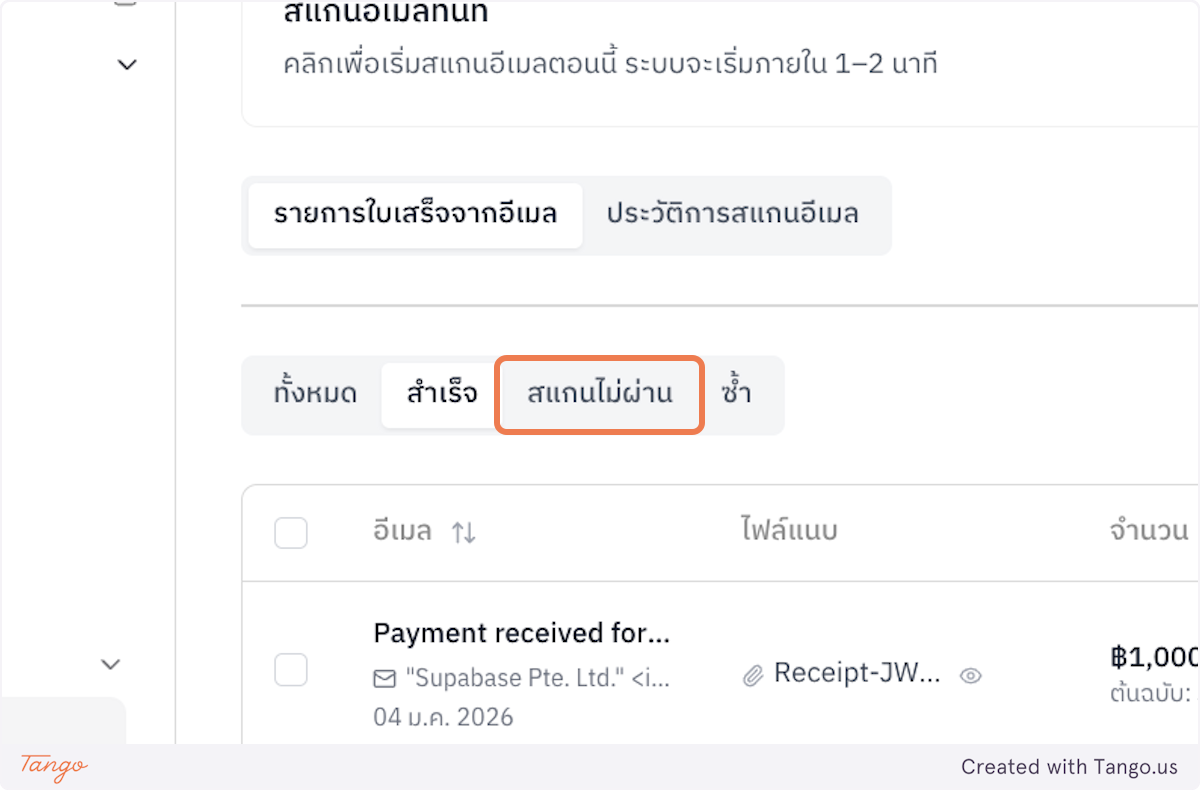Open the email titled Payment received for...
The height and width of the screenshot is (790, 1200).
pyautogui.click(x=522, y=633)
